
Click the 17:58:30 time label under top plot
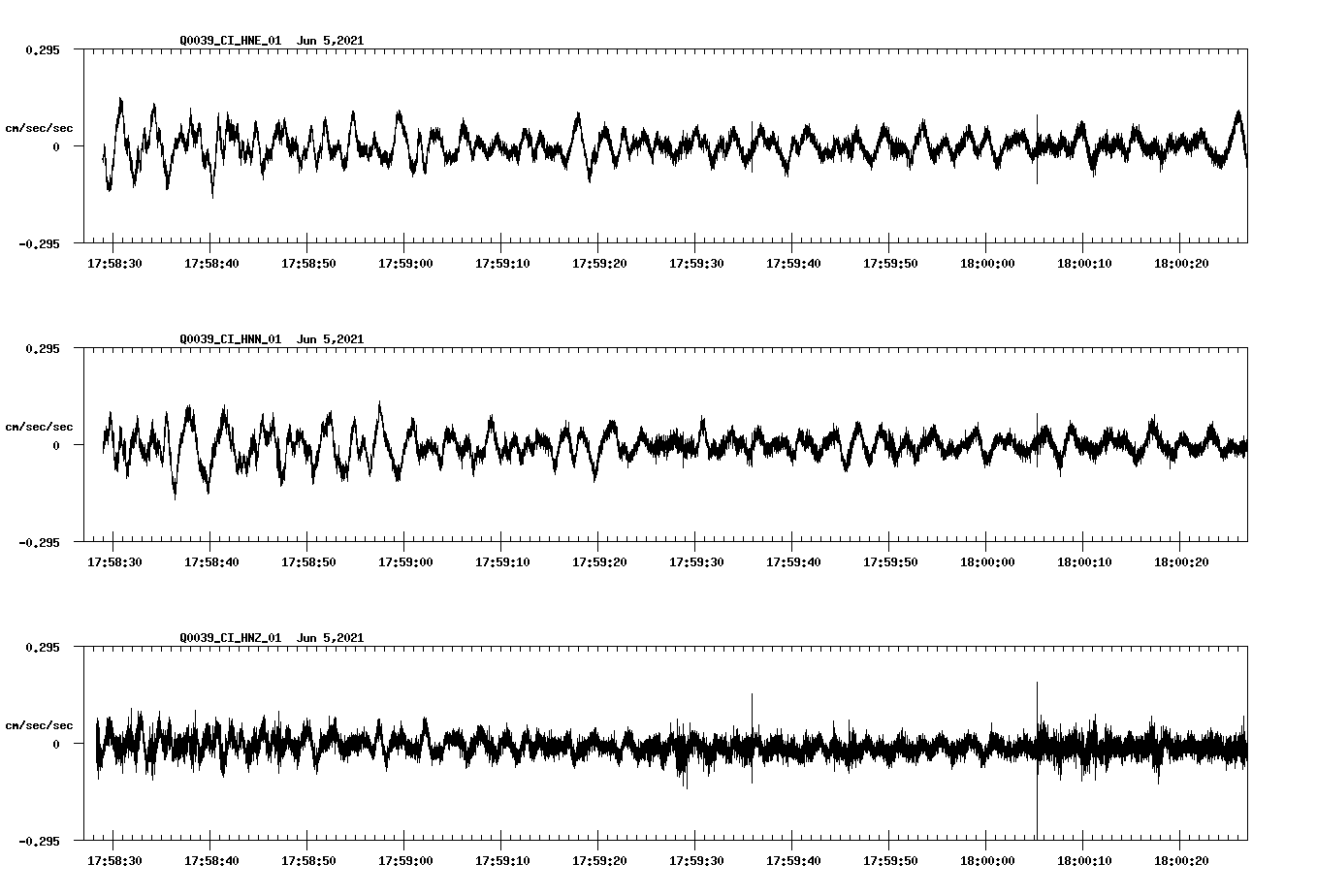pos(113,261)
